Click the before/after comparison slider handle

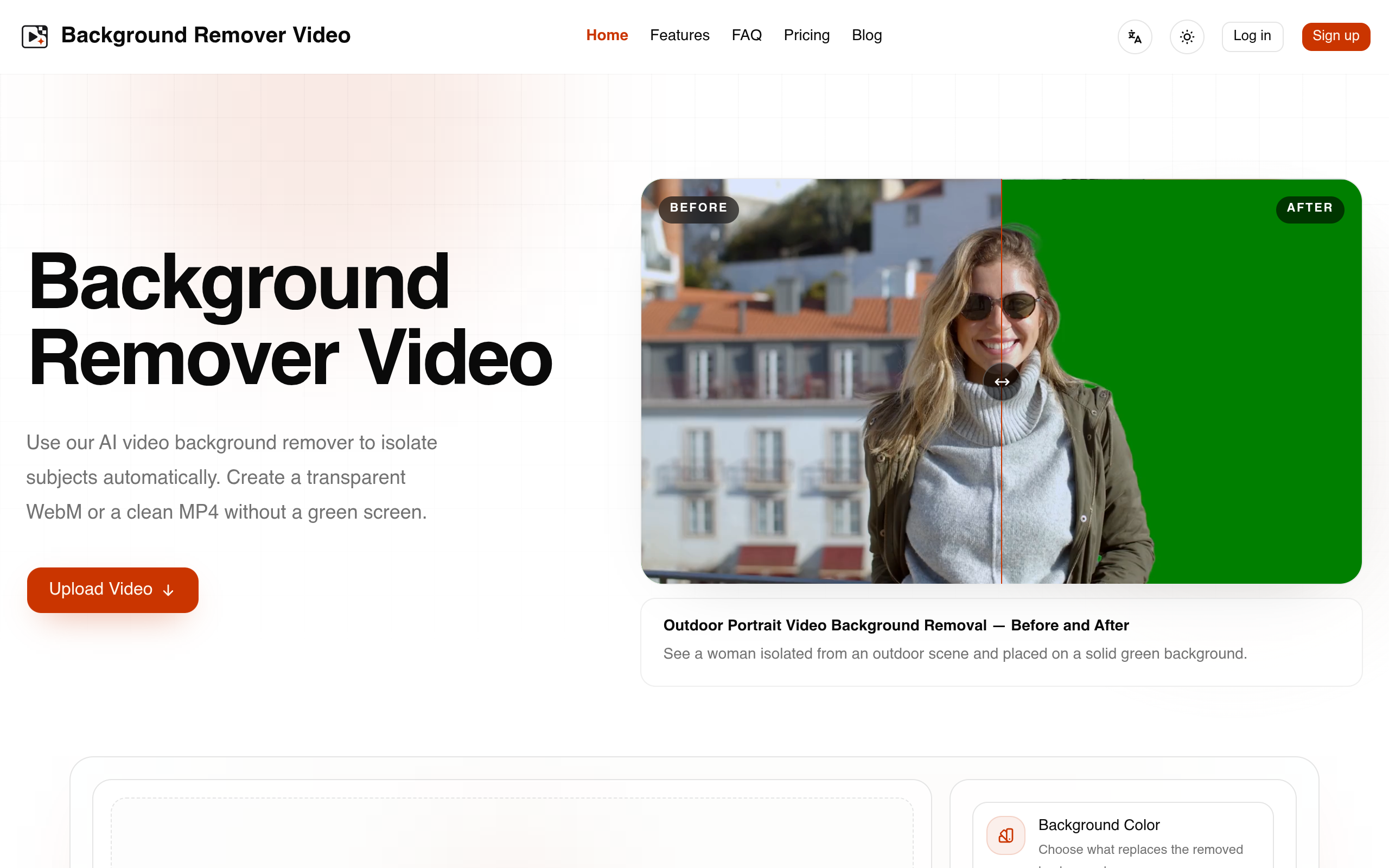pyautogui.click(x=1002, y=381)
